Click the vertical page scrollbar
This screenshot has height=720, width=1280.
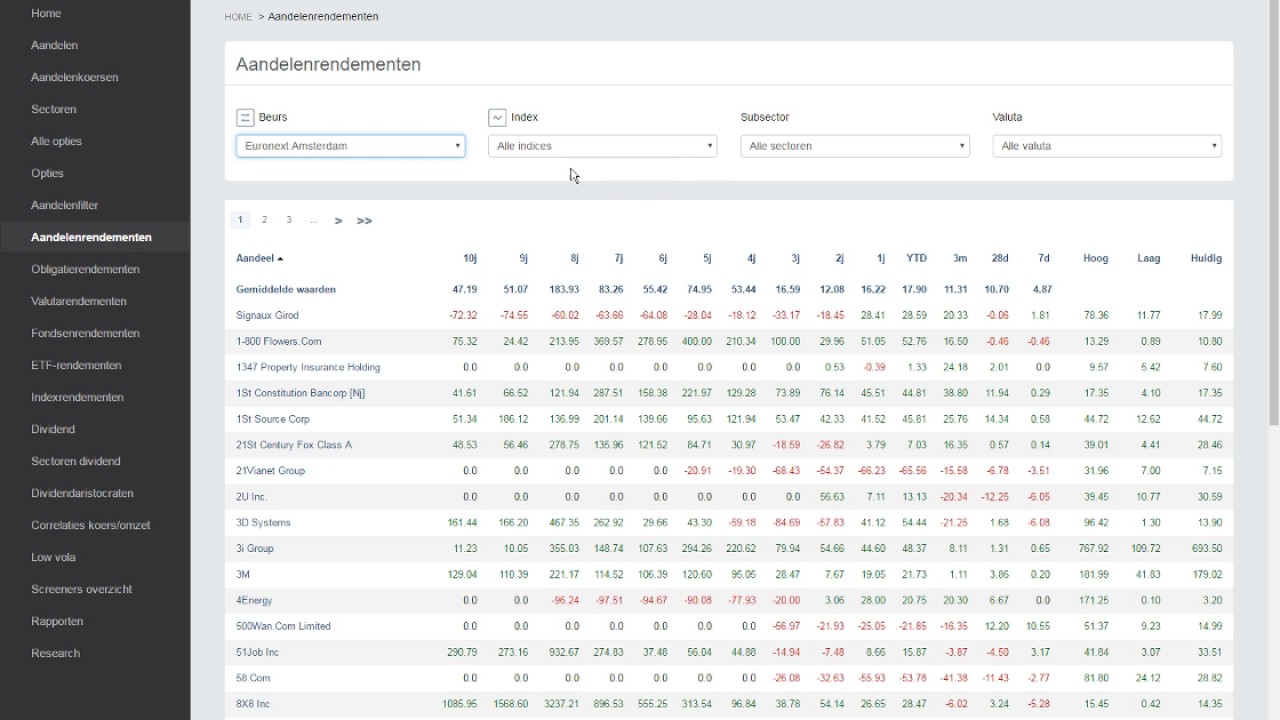coord(1273,200)
